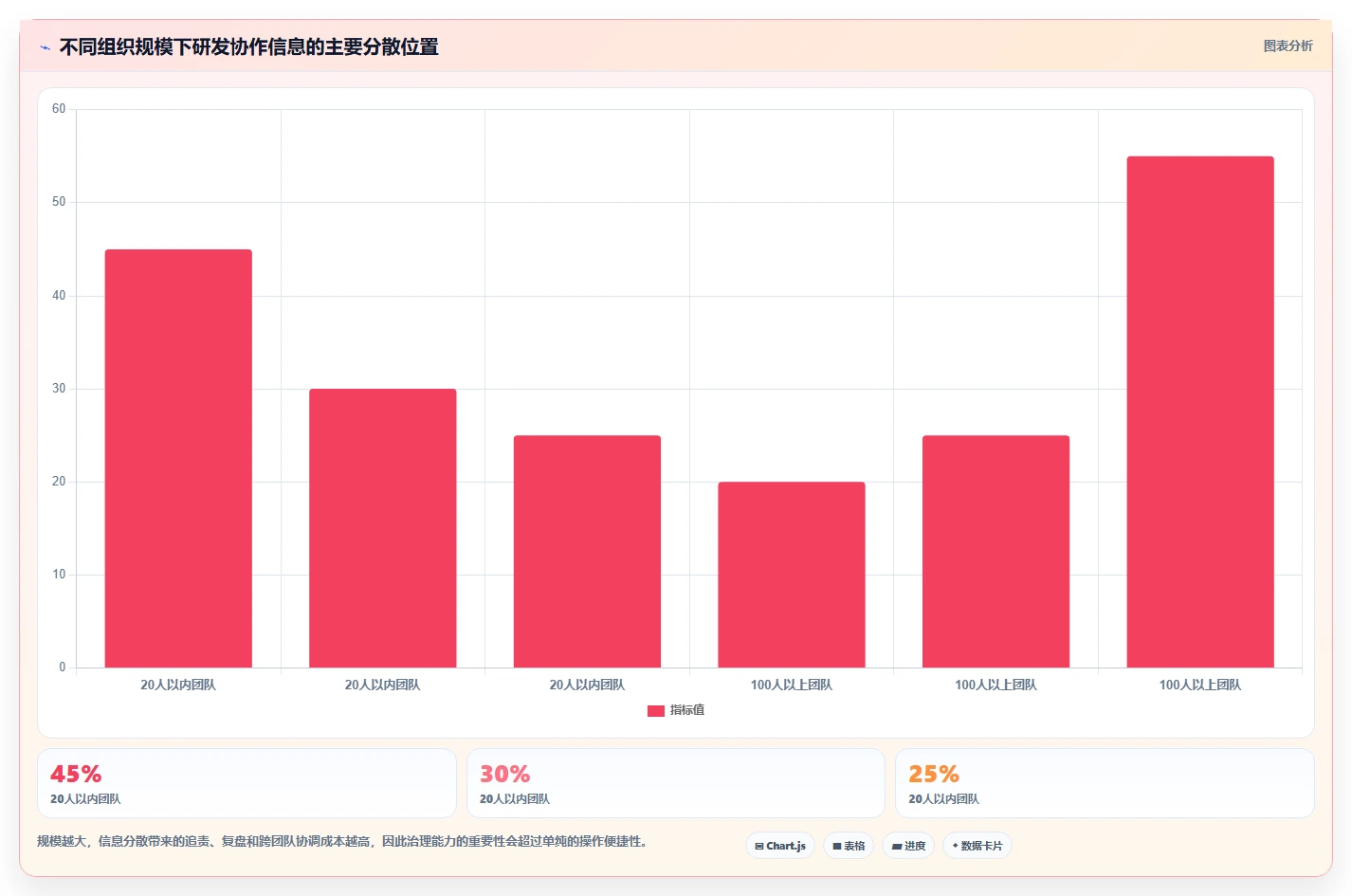Screen dimensions: 1352x896
Task: Click the 25-value bar for 20人以内团队
Action: (587, 552)
